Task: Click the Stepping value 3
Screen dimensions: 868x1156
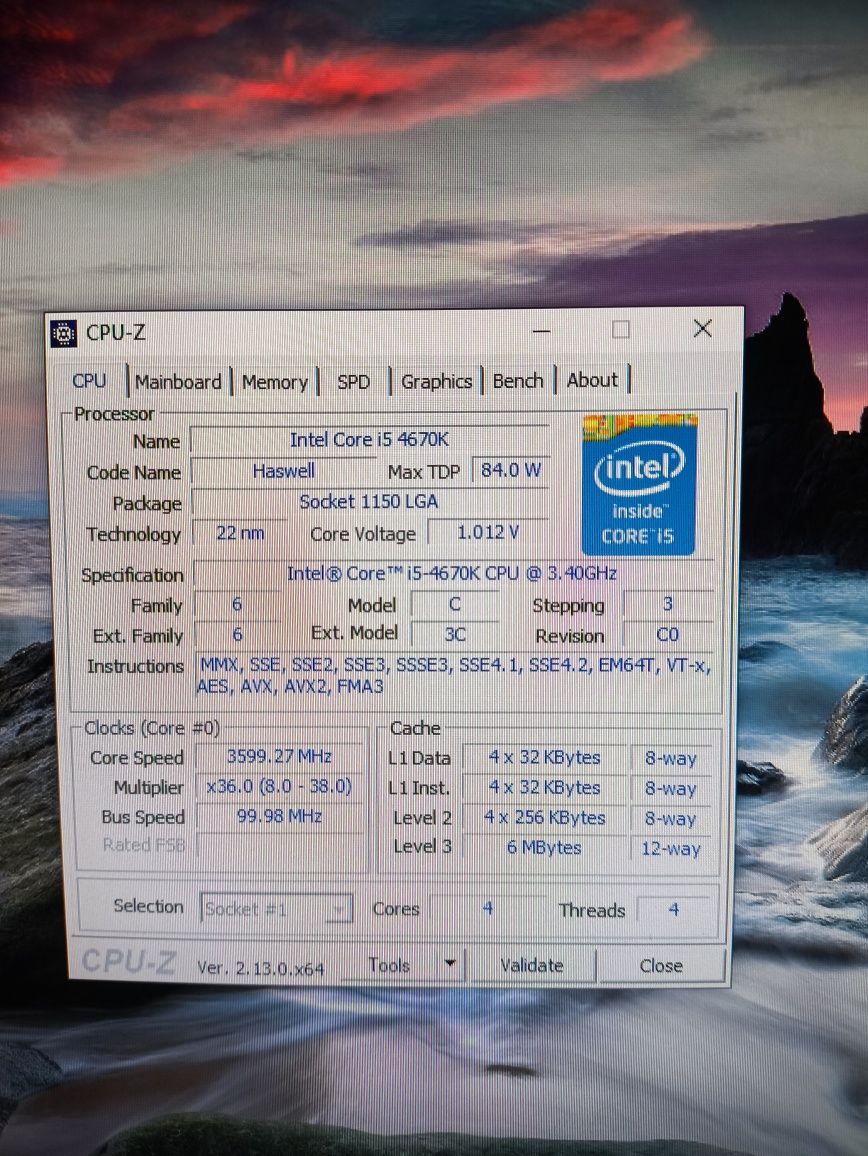Action: point(667,605)
